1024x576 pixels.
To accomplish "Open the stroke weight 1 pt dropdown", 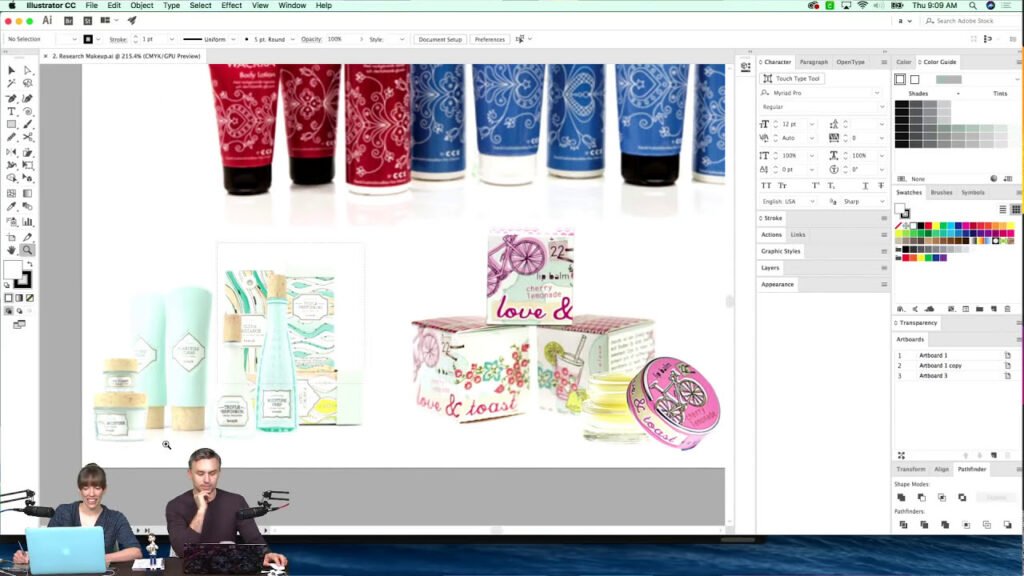I will [x=172, y=39].
